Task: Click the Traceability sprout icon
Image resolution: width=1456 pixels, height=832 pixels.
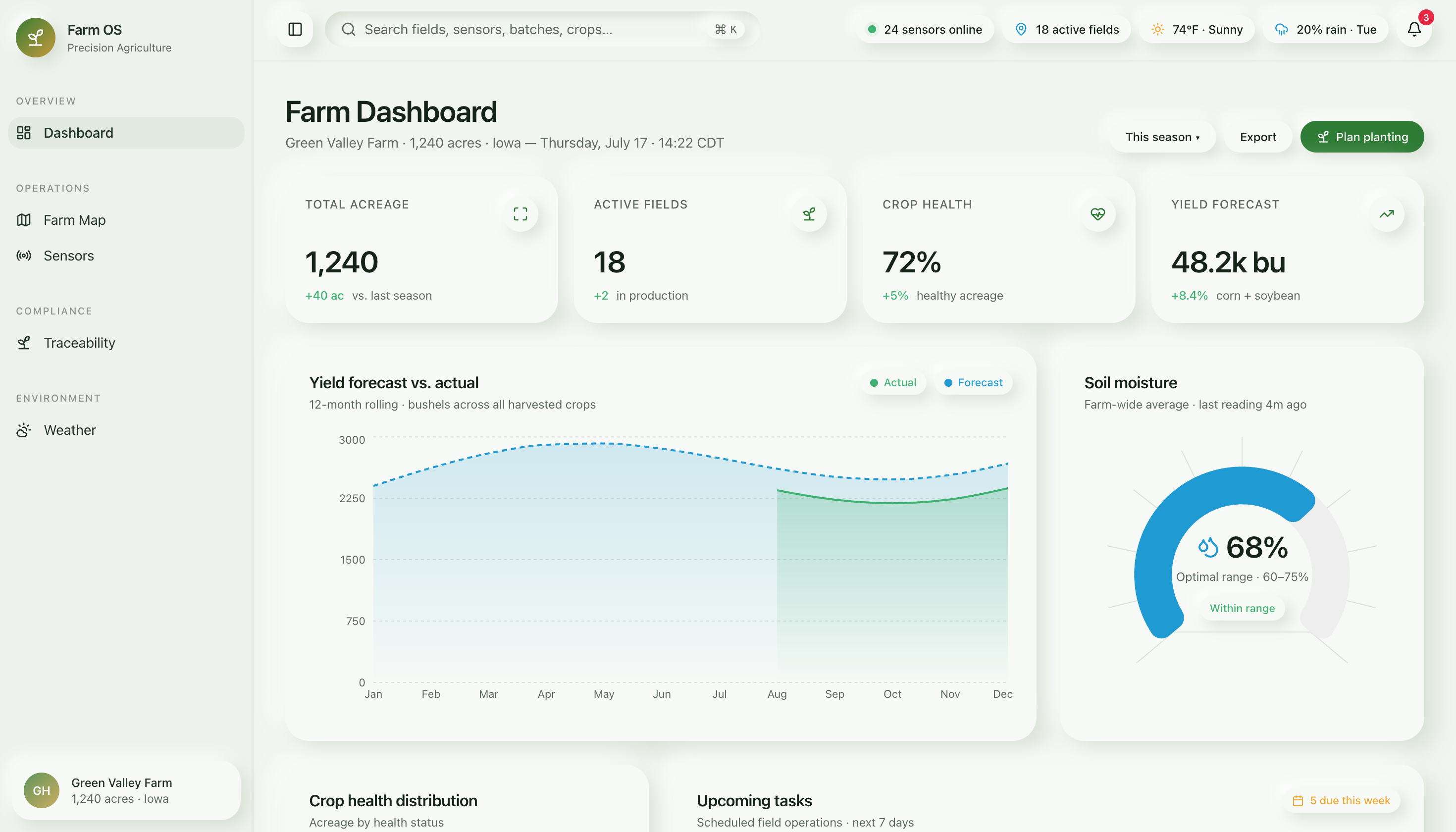Action: coord(24,343)
